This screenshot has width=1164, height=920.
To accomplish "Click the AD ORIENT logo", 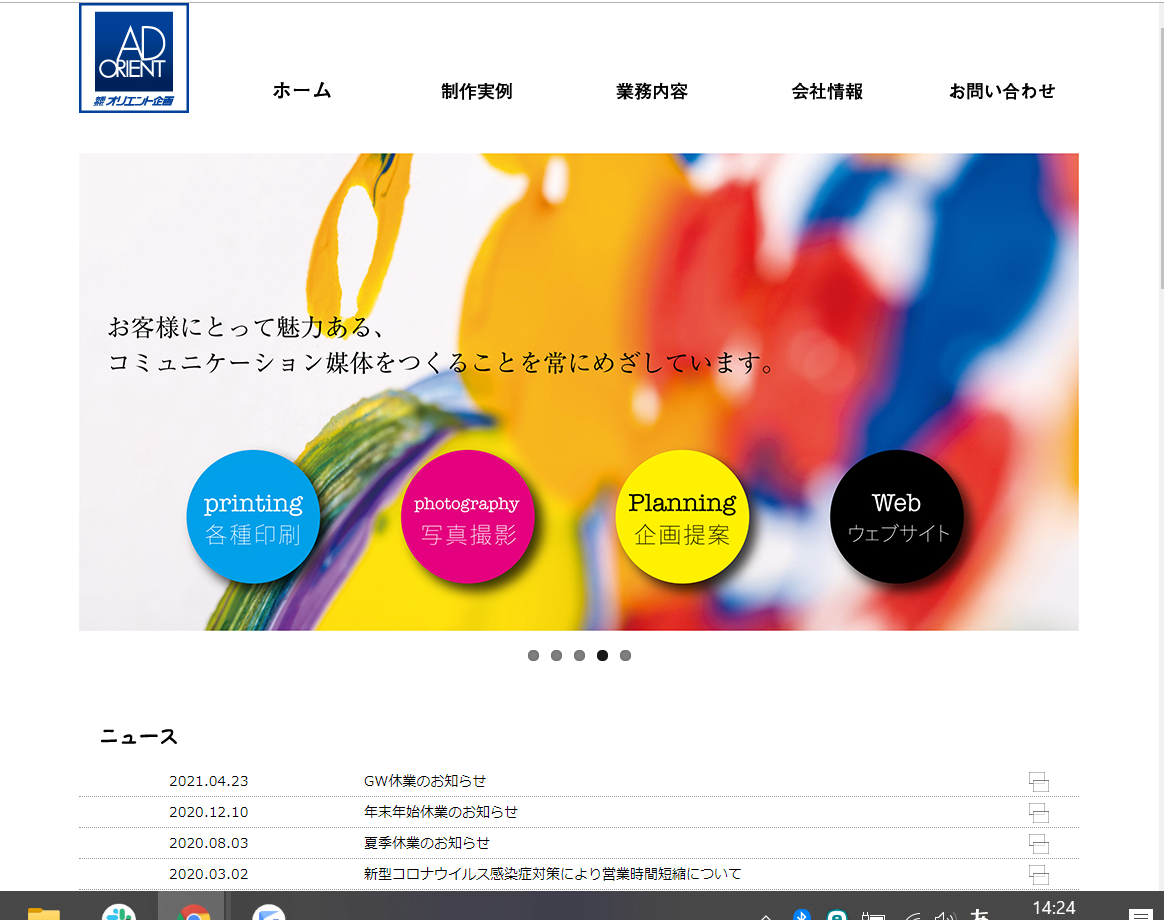I will pos(134,58).
